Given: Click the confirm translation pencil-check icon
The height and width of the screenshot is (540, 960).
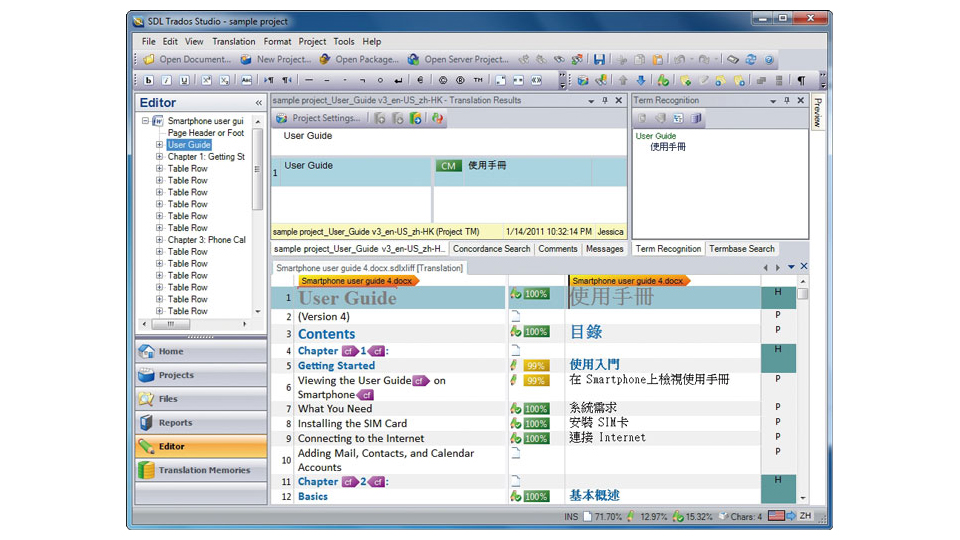Looking at the screenshot, I should click(x=663, y=80).
